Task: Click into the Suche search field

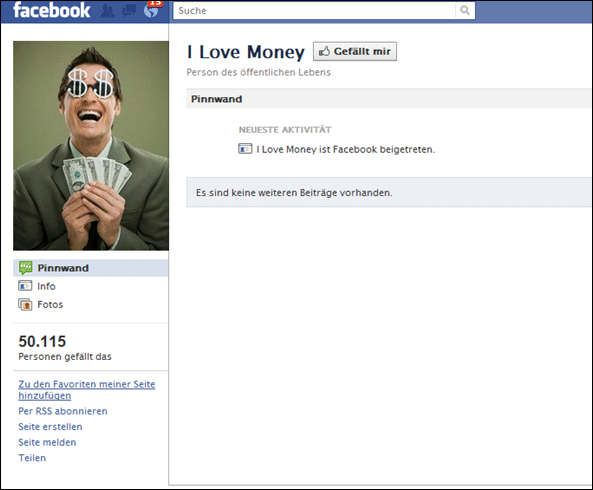Action: [314, 11]
